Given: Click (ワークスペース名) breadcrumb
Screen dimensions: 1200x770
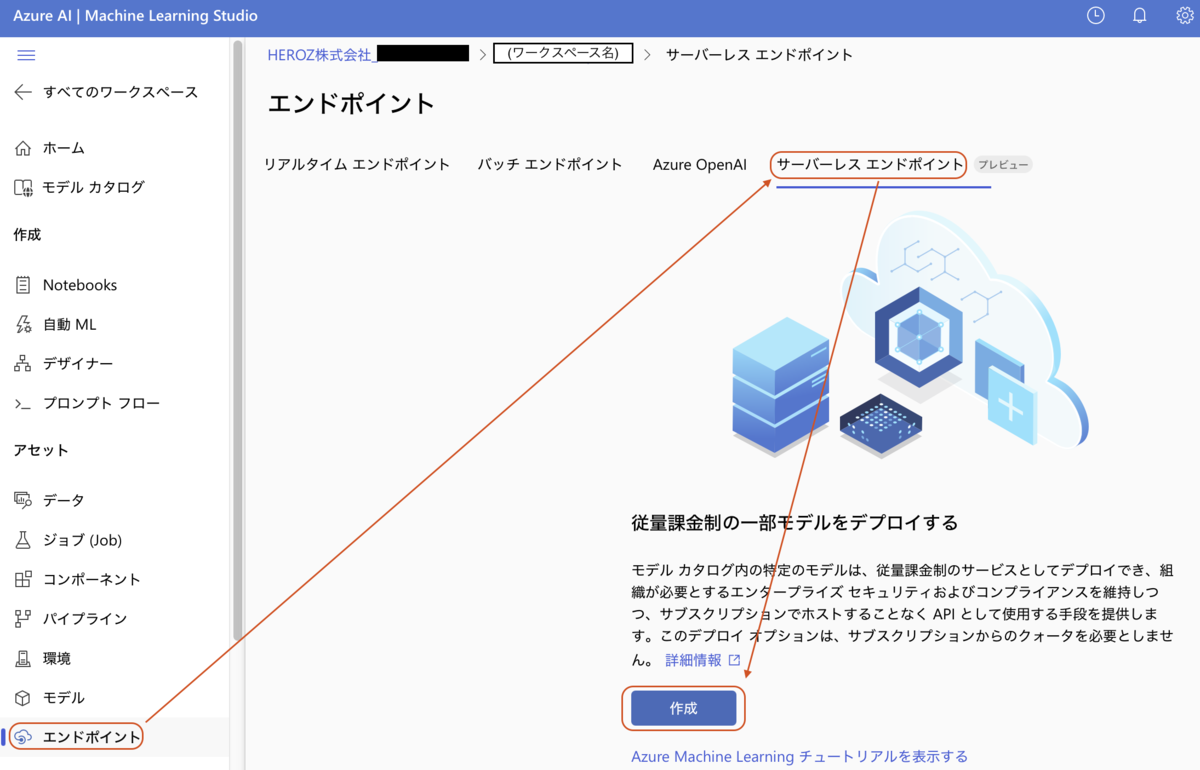Looking at the screenshot, I should pos(563,54).
